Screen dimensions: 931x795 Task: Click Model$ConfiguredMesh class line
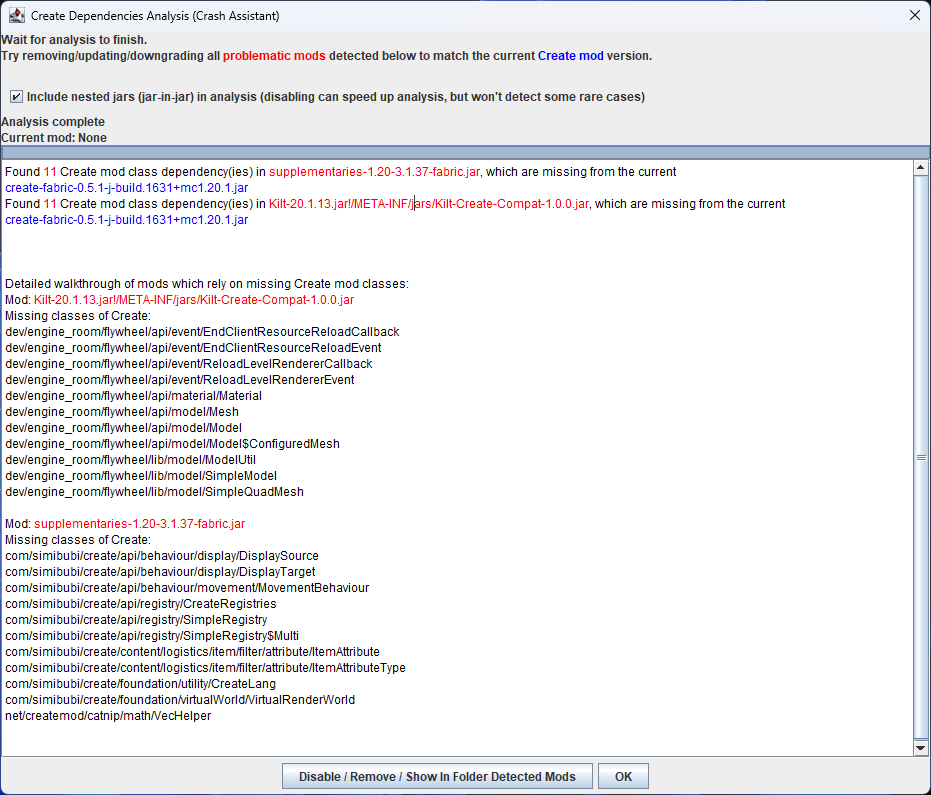pyautogui.click(x=172, y=444)
